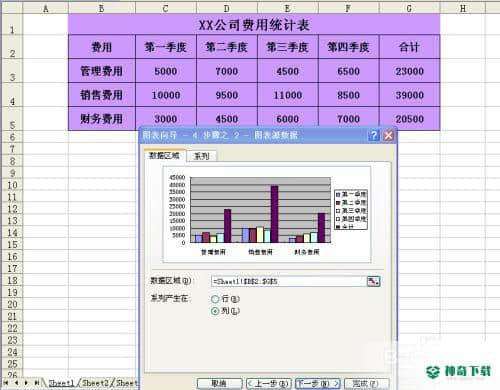The width and height of the screenshot is (500, 390).
Task: Click the 取消 (Cancel) button
Action: click(219, 384)
